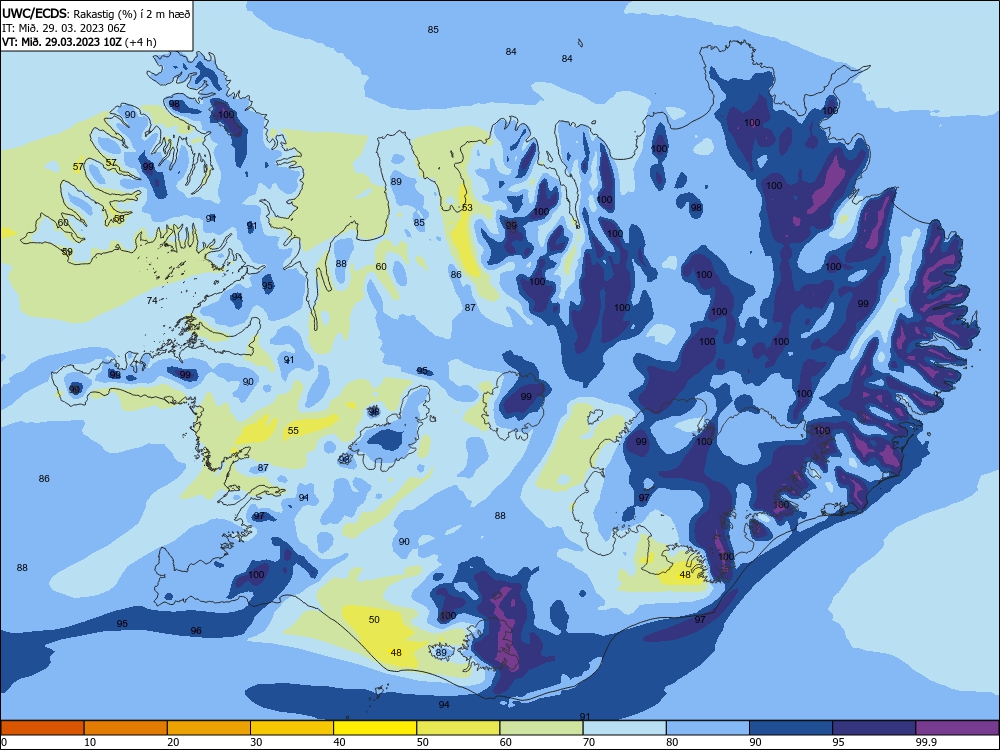
Task: Click the 20–30 amber legend swatch
Action: [209, 728]
